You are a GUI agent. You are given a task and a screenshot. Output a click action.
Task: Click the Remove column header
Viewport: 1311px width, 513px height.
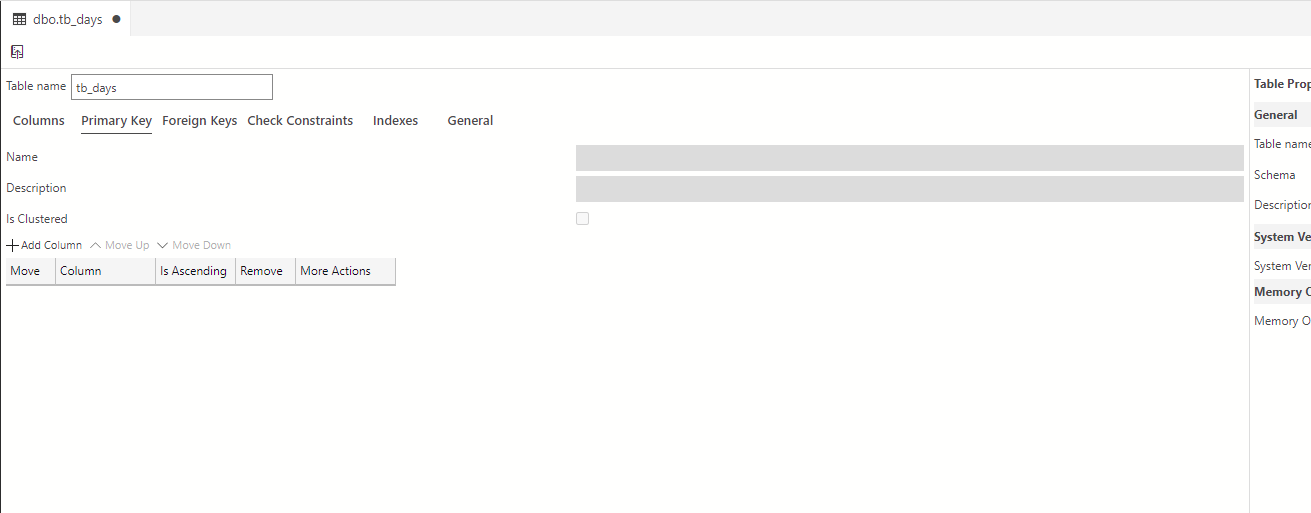click(x=266, y=271)
